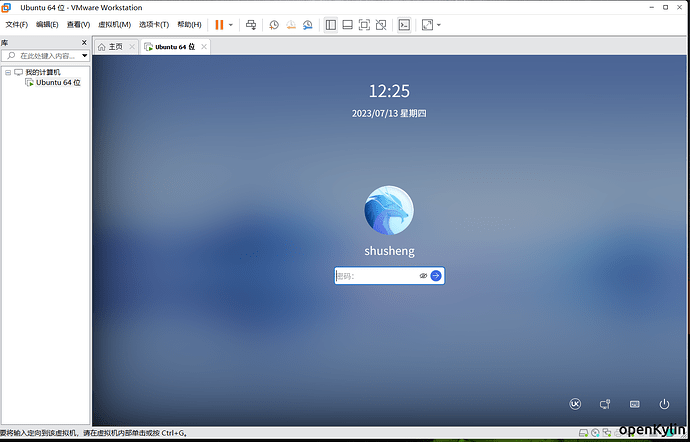This screenshot has height=442, width=690.
Task: Send Ctrl+Alt+Del to the guest
Action: click(251, 24)
